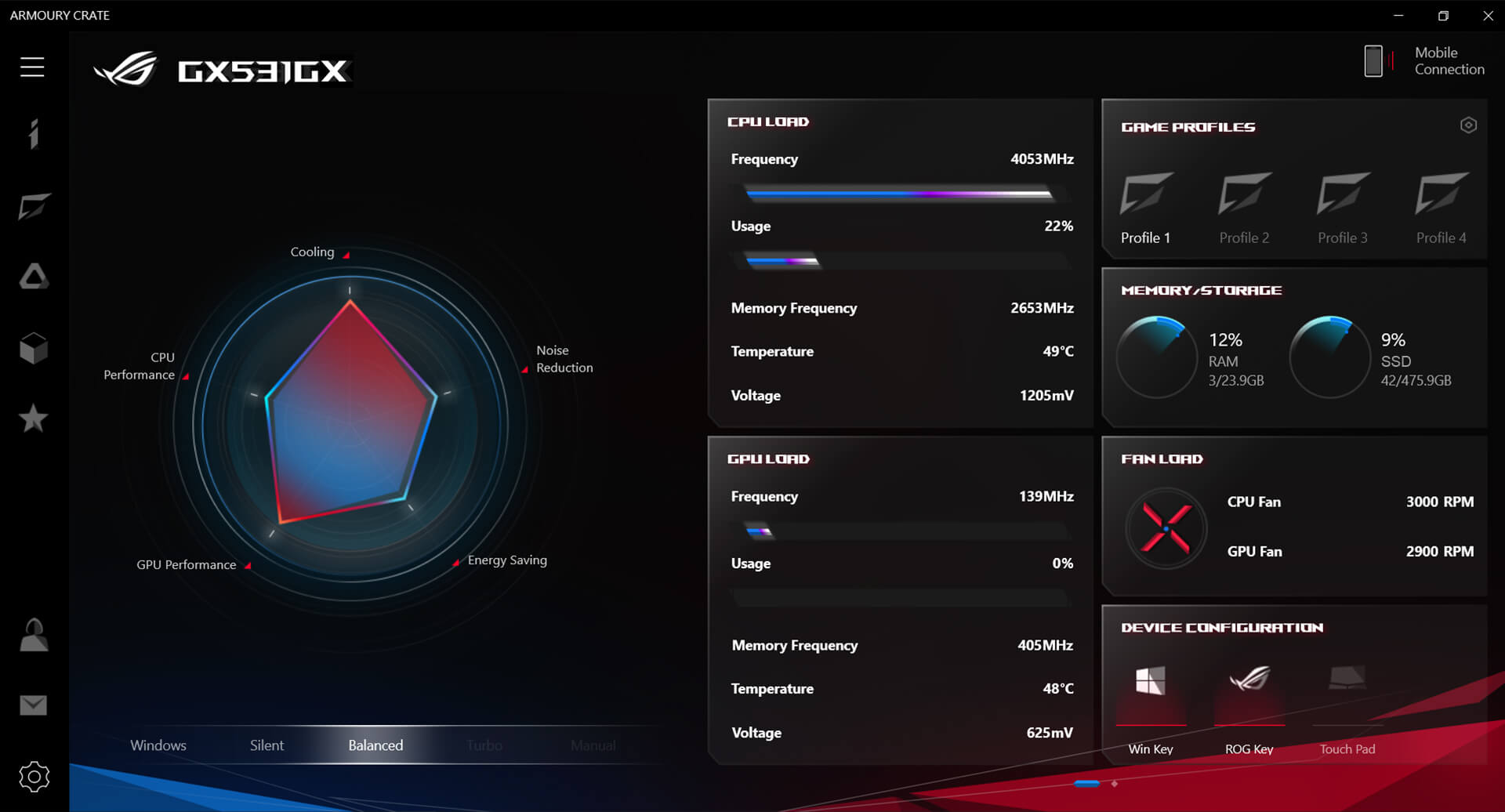Click the GPU LOAD panel heading
The image size is (1505, 812).
[x=768, y=459]
